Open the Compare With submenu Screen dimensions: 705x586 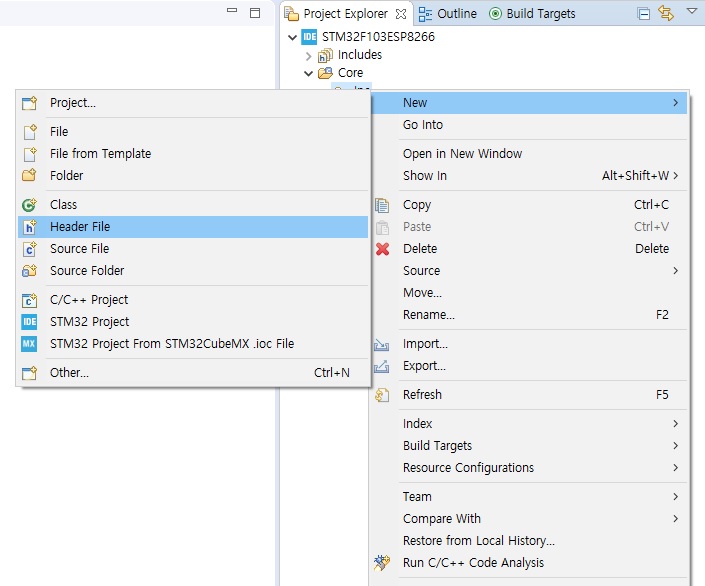click(x=530, y=519)
